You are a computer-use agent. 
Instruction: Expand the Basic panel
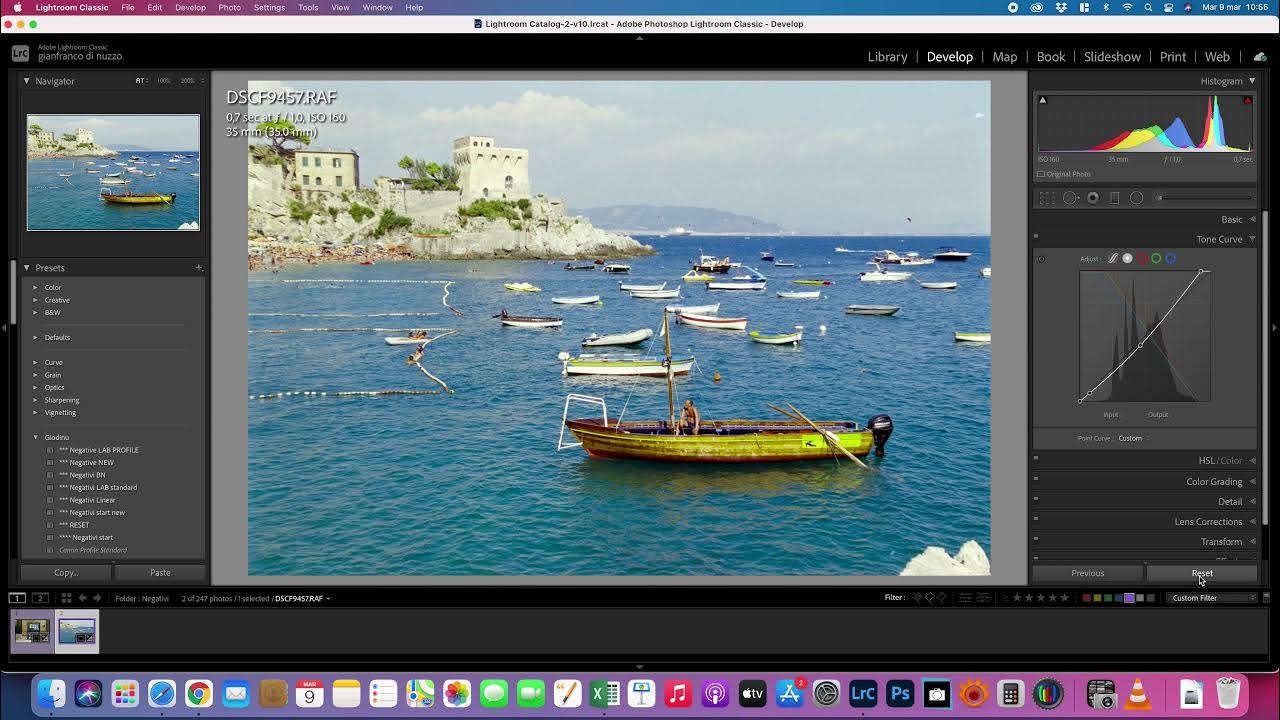pos(1252,219)
